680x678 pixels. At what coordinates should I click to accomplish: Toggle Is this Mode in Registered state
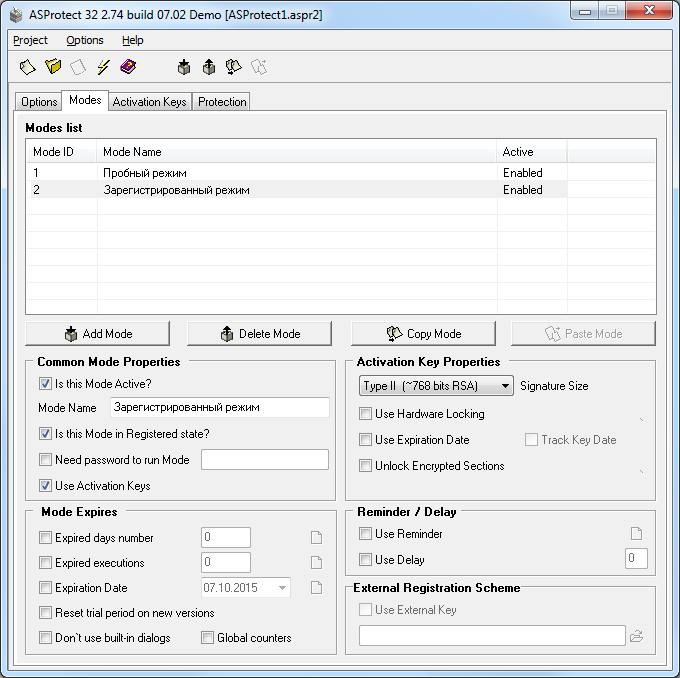[x=45, y=434]
